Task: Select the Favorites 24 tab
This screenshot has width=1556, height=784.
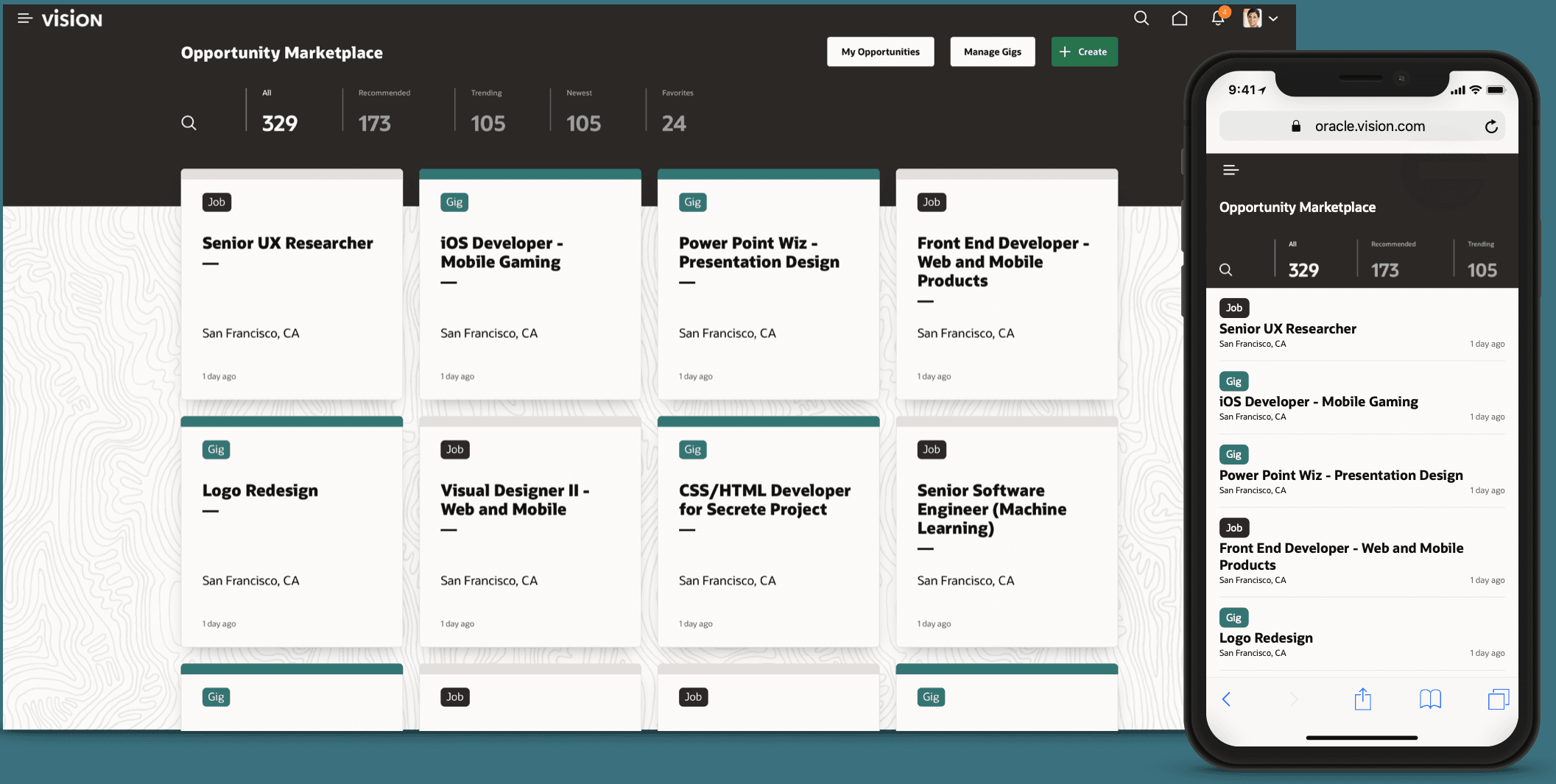Action: click(x=677, y=112)
